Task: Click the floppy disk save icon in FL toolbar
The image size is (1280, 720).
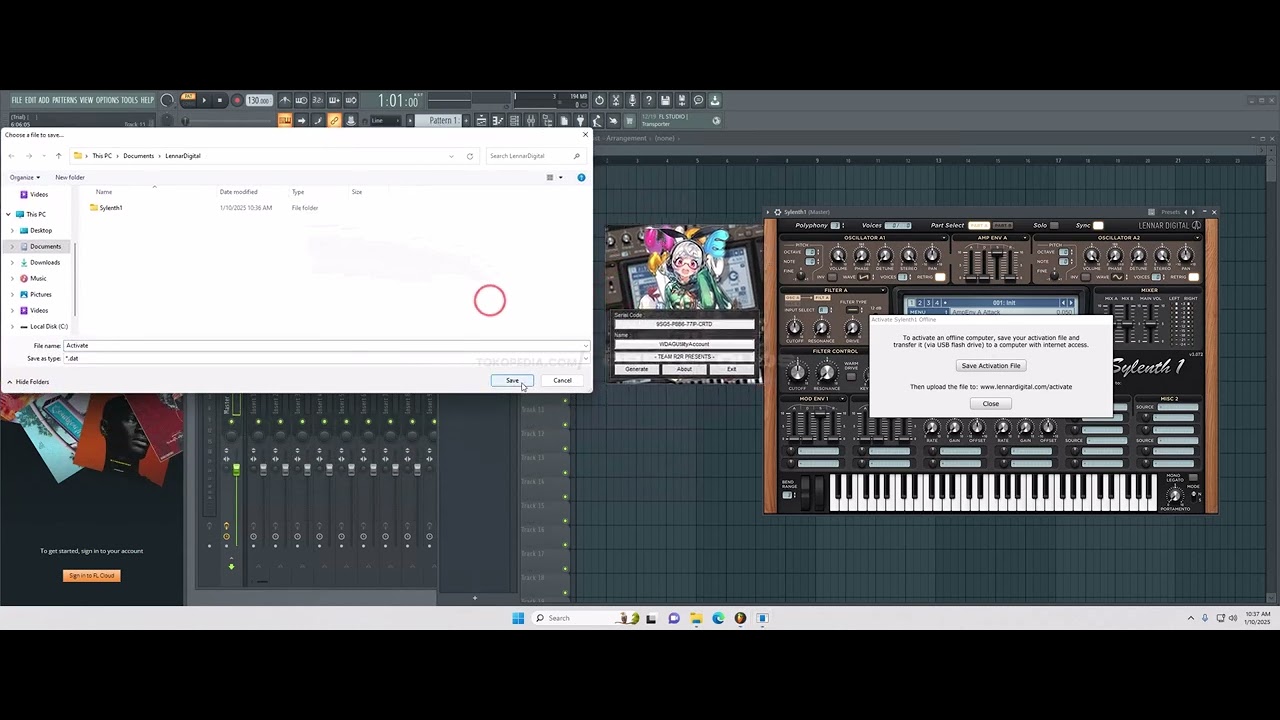Action: tap(665, 100)
